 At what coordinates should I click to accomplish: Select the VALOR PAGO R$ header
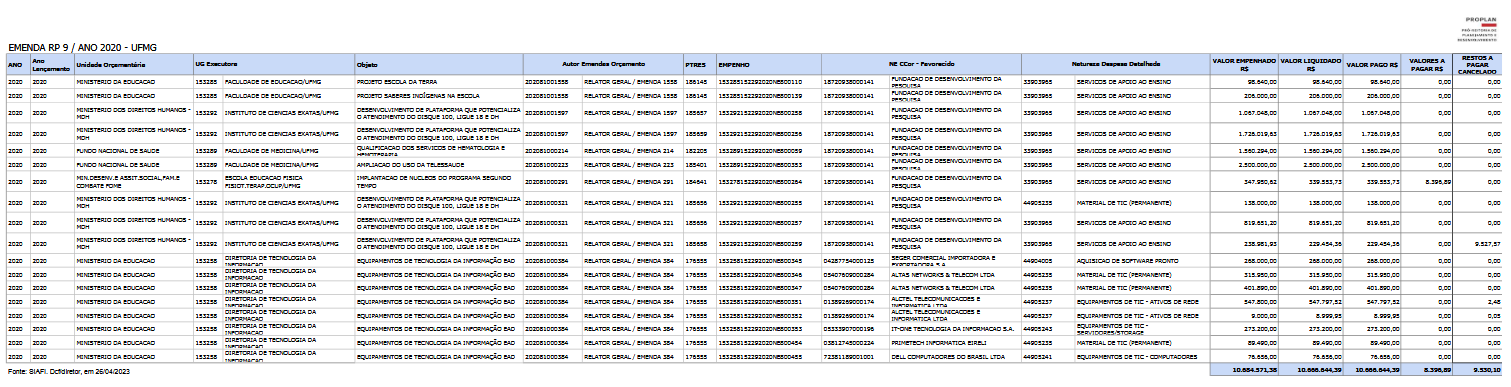pyautogui.click(x=1372, y=63)
